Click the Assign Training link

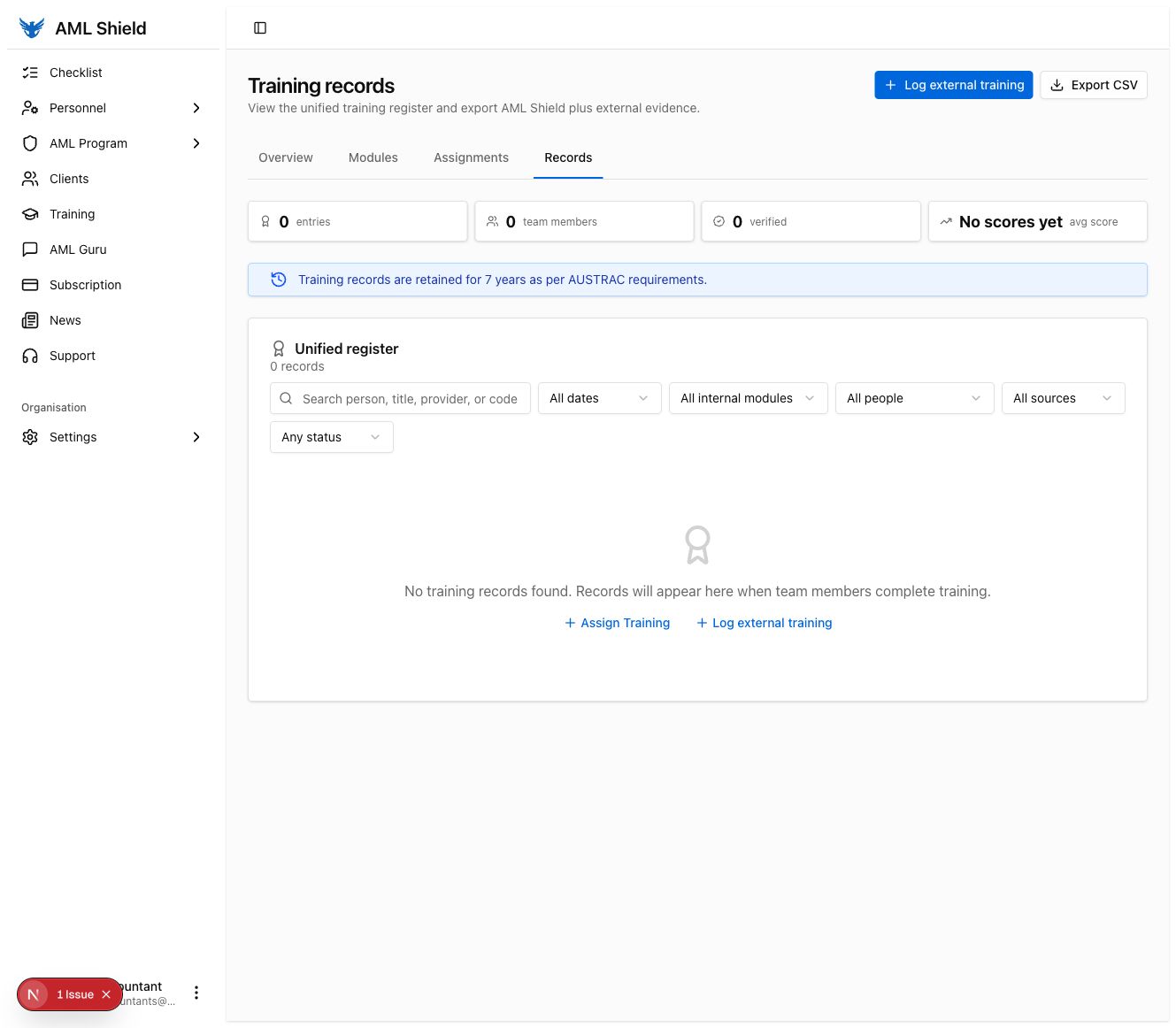tap(617, 623)
